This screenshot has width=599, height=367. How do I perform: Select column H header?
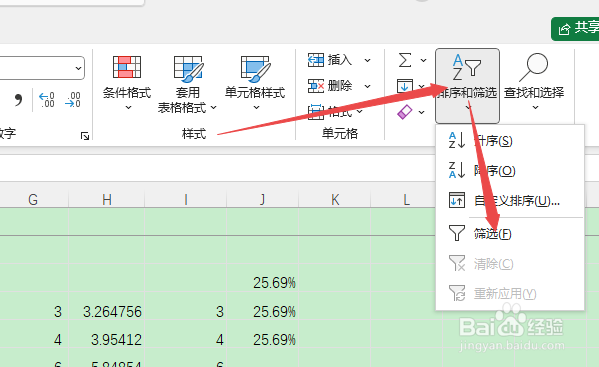[107, 199]
